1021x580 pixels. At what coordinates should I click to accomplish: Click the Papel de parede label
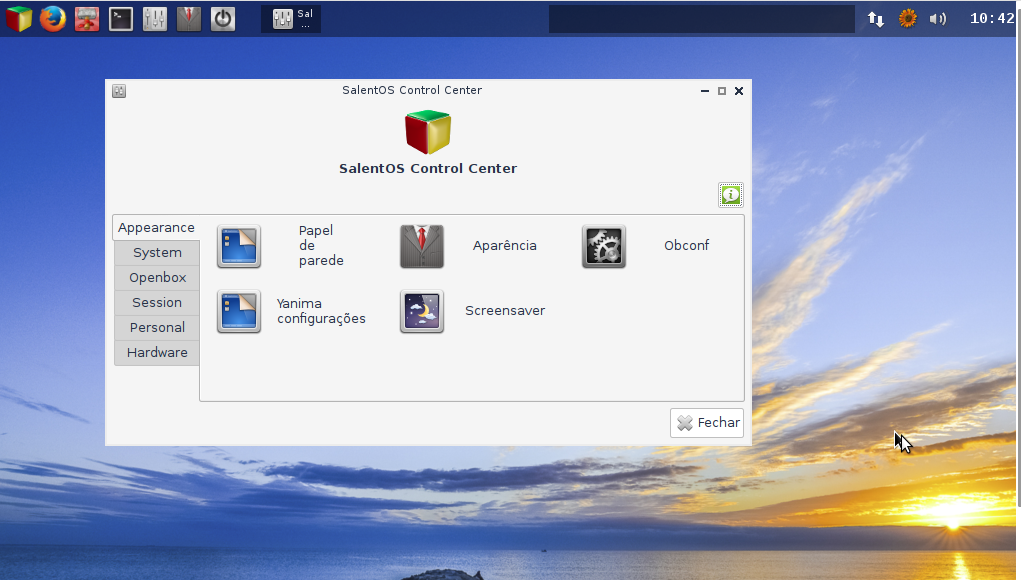pos(320,245)
